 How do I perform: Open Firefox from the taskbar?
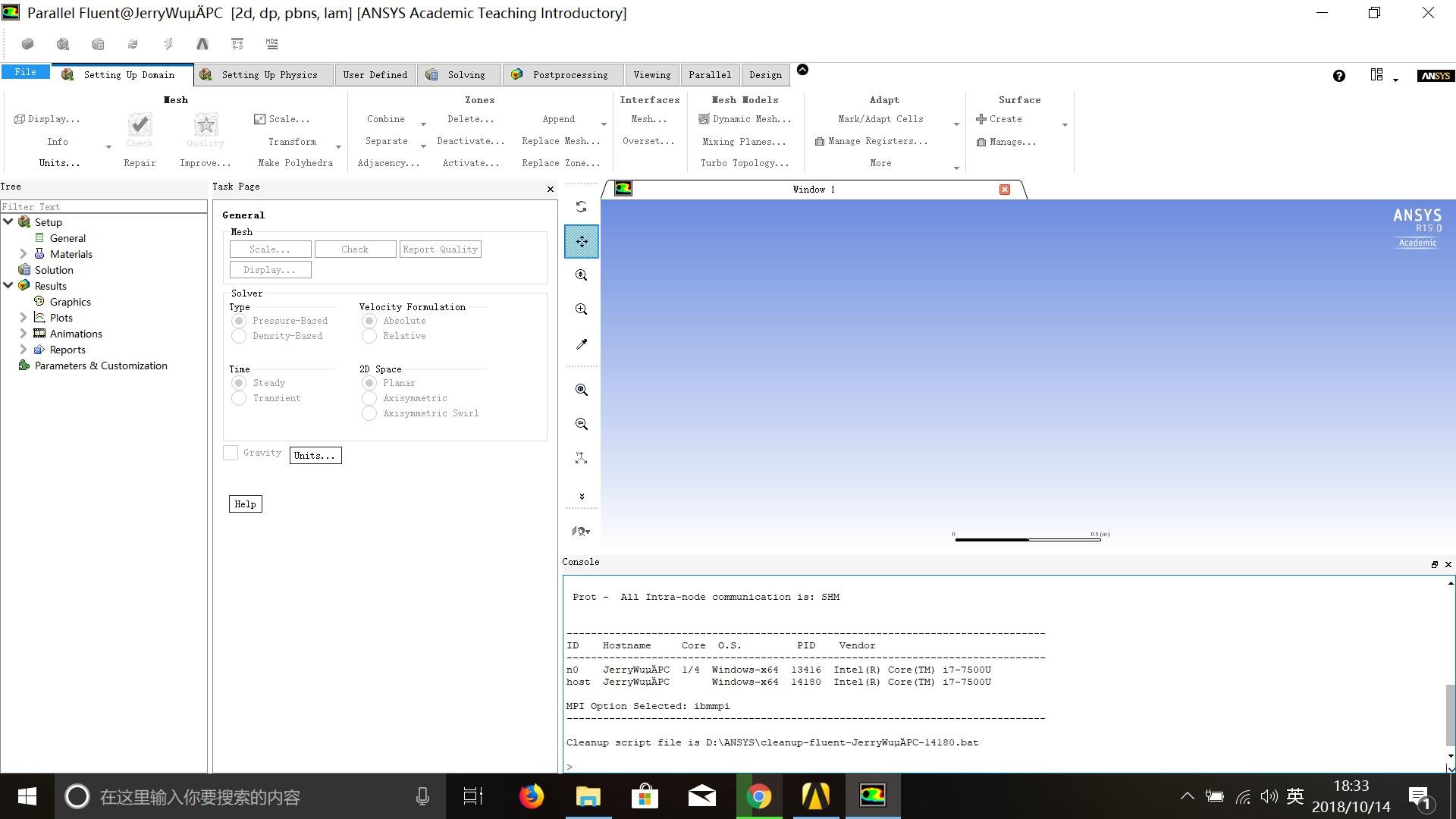[531, 796]
